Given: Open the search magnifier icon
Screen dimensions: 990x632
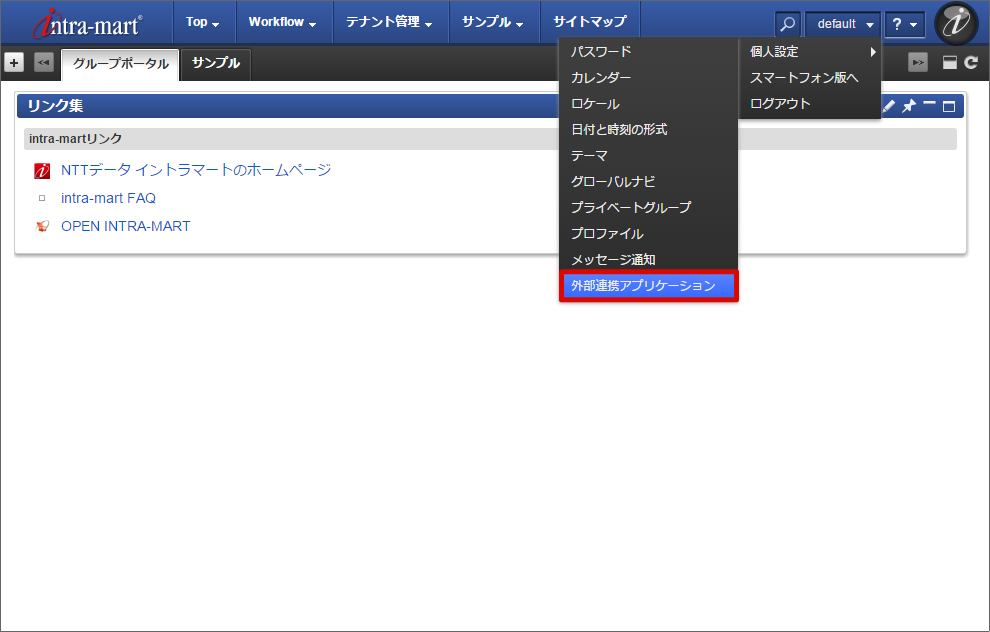Looking at the screenshot, I should [x=787, y=25].
